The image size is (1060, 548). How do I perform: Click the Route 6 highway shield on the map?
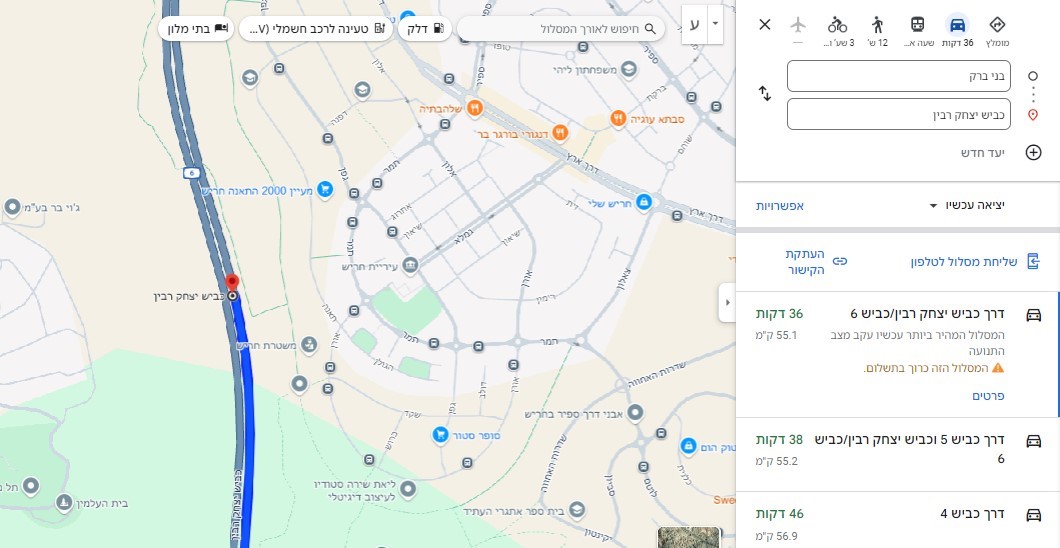point(191,174)
